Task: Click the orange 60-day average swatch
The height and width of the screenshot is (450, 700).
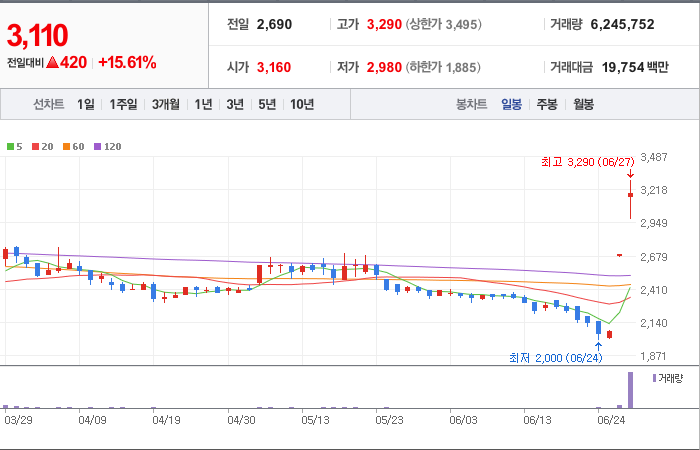Action: pos(66,146)
